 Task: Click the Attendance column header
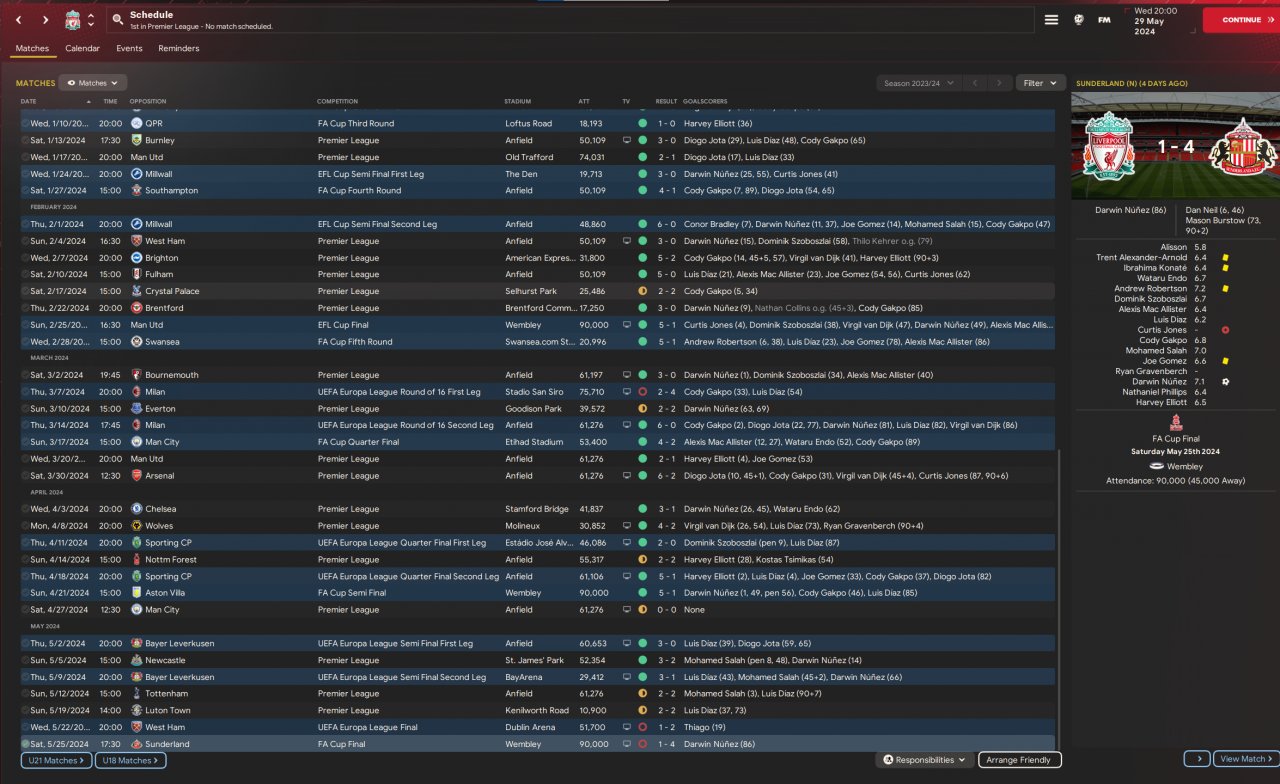pos(584,101)
